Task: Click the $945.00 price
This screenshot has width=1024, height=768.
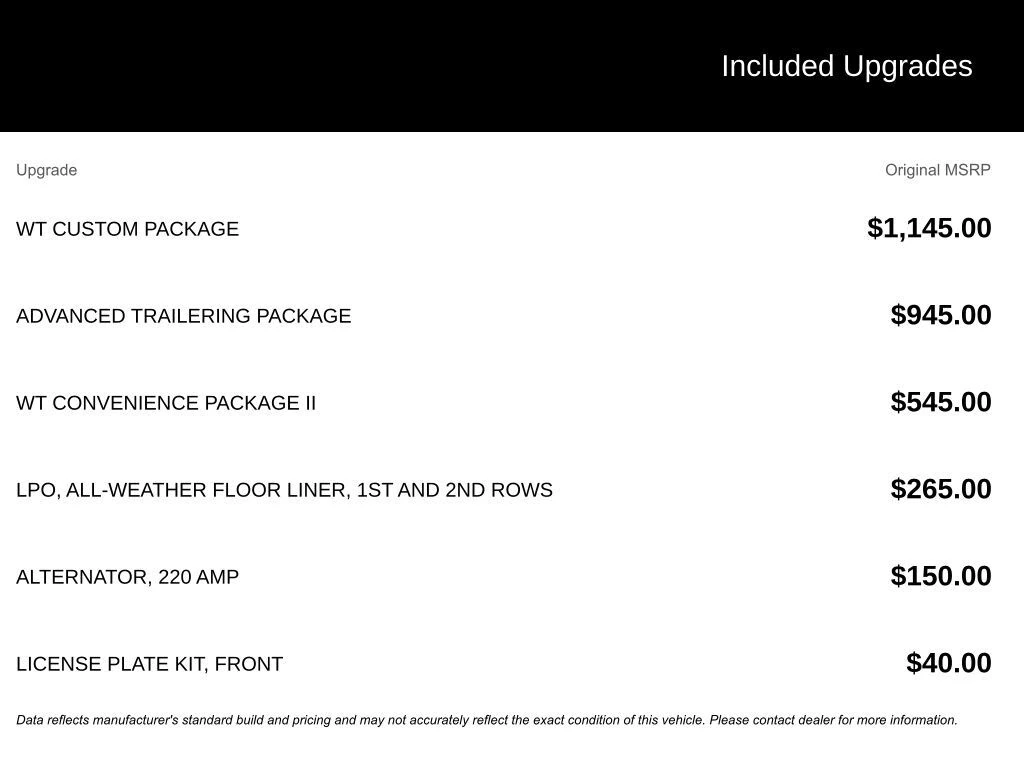Action: pyautogui.click(x=940, y=315)
